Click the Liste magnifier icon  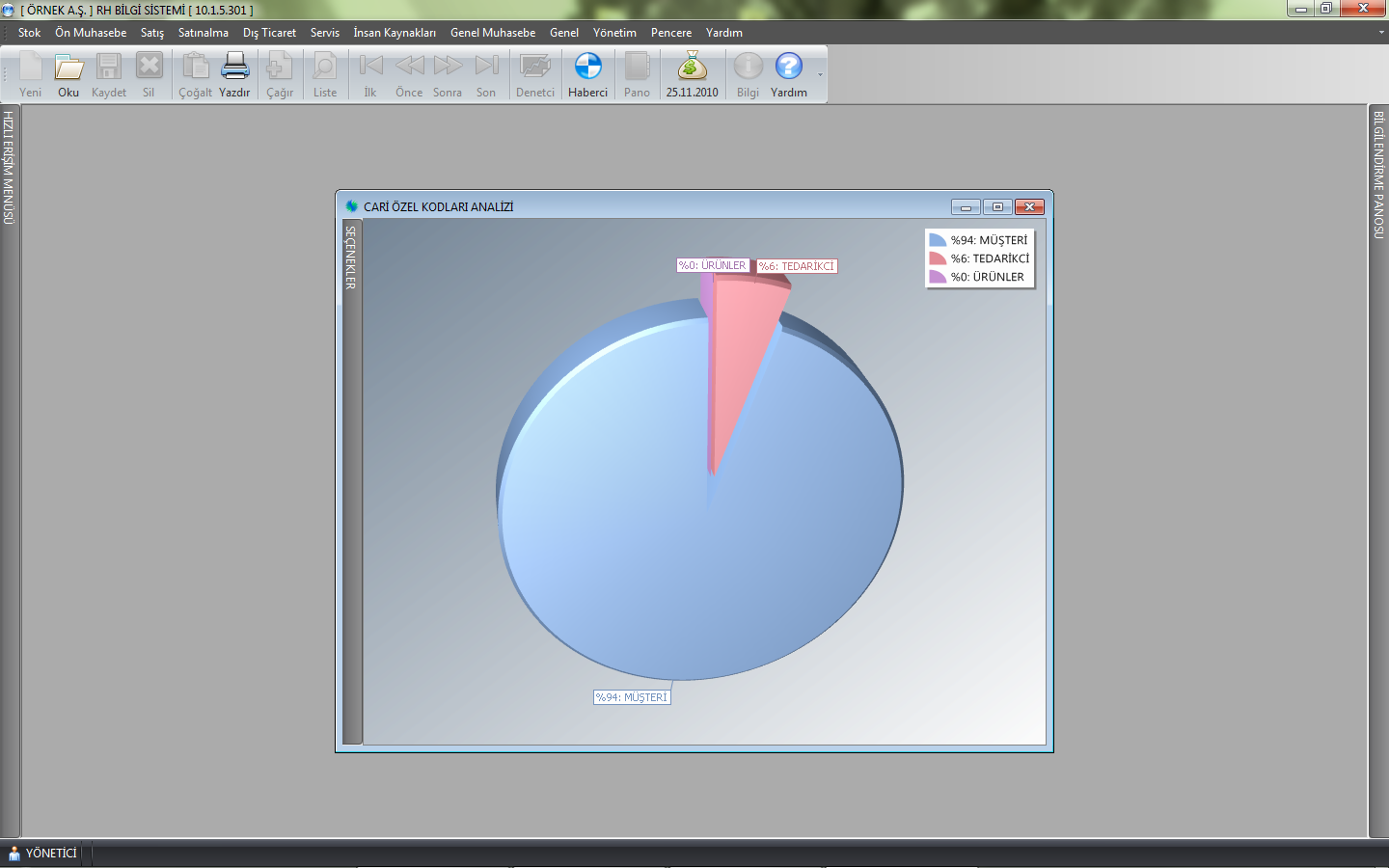pyautogui.click(x=325, y=68)
